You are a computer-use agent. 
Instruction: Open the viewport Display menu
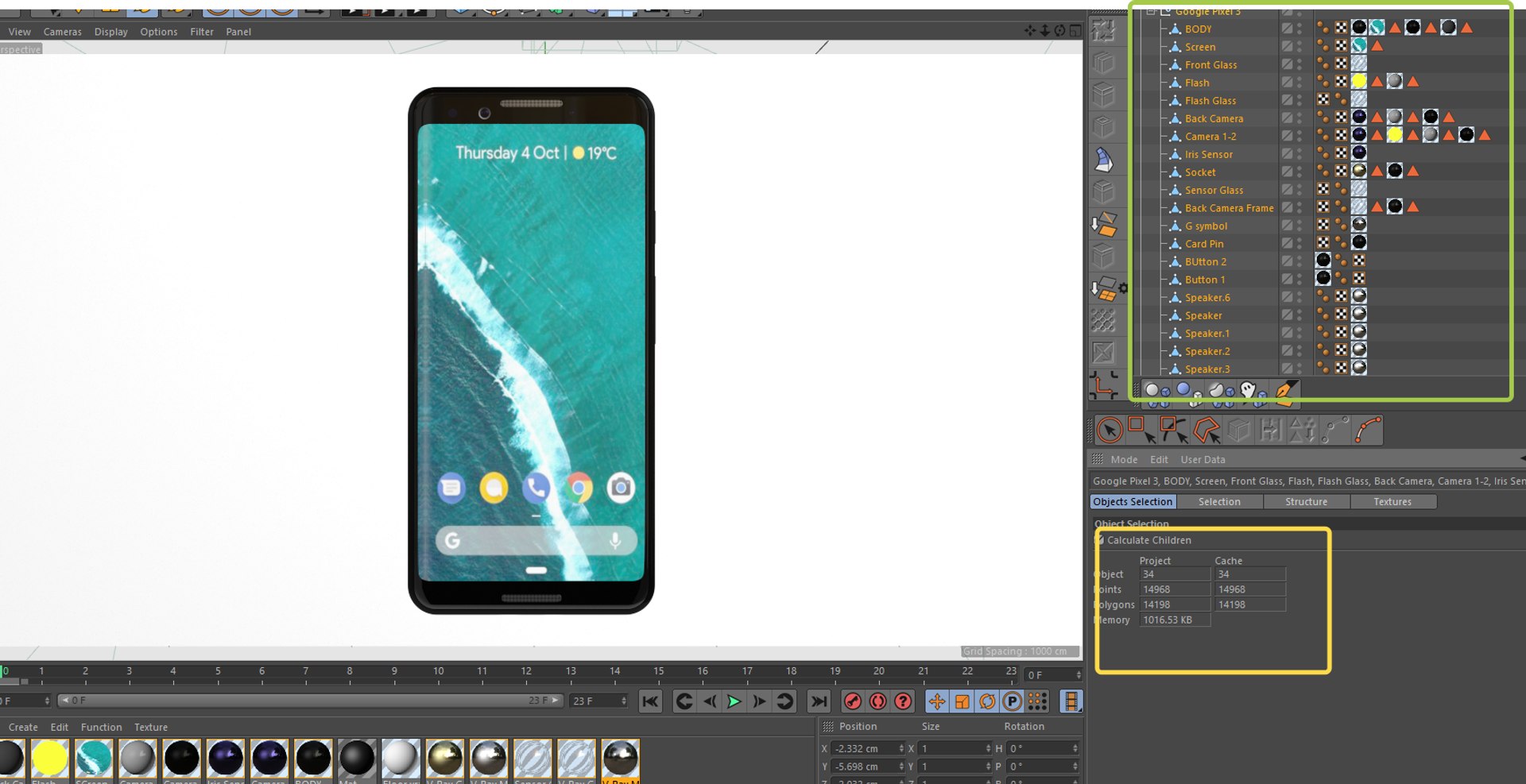click(110, 32)
